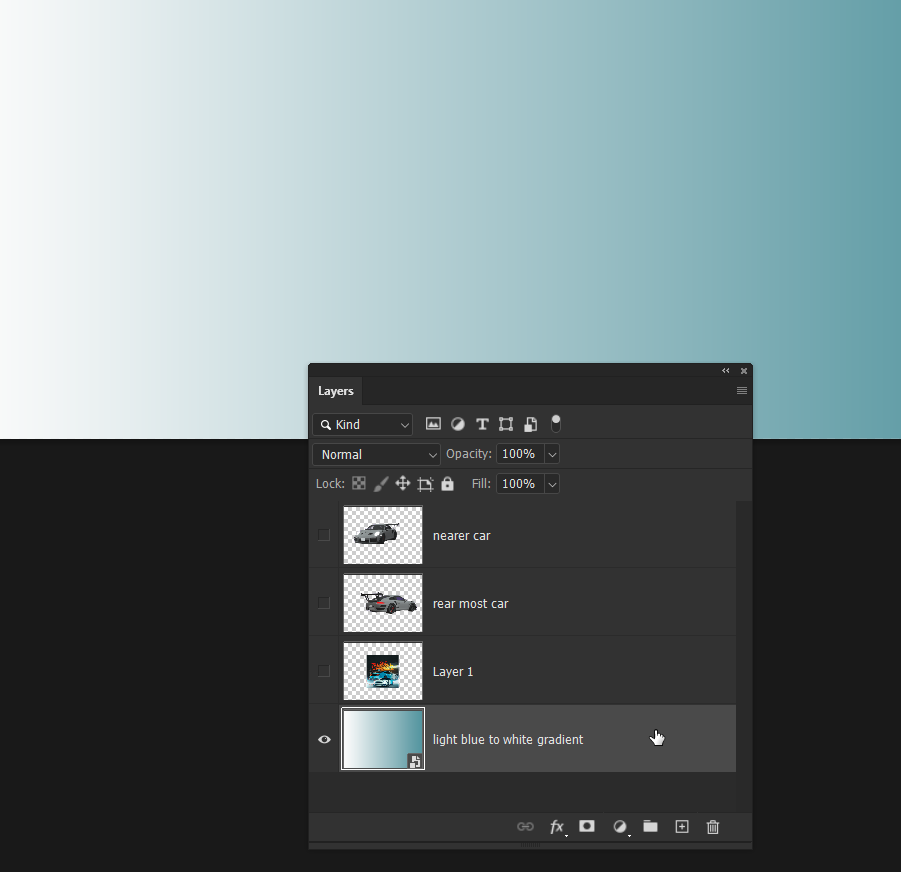
Task: Show the nearer car layer
Action: coord(323,534)
